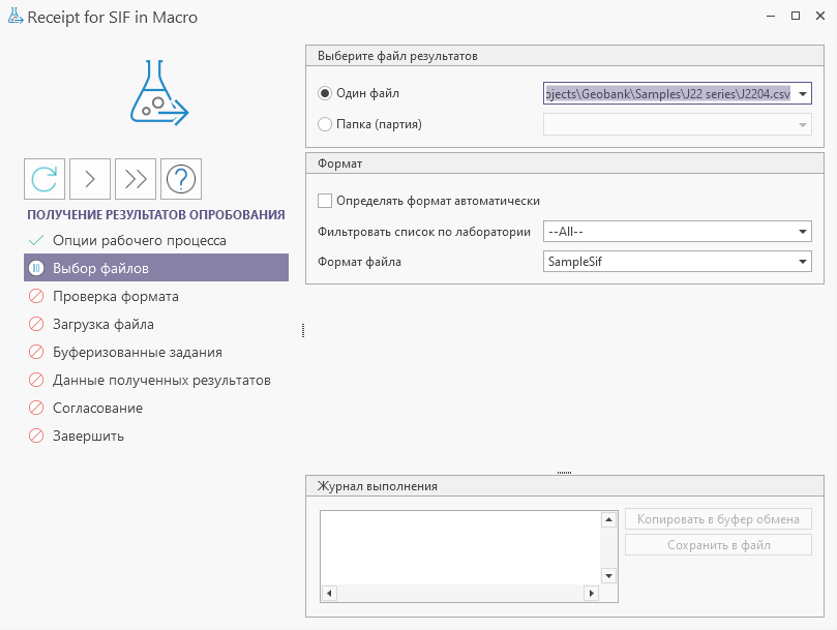The width and height of the screenshot is (837, 630).
Task: Enable Определять формат автоматически checkbox
Action: coord(325,201)
